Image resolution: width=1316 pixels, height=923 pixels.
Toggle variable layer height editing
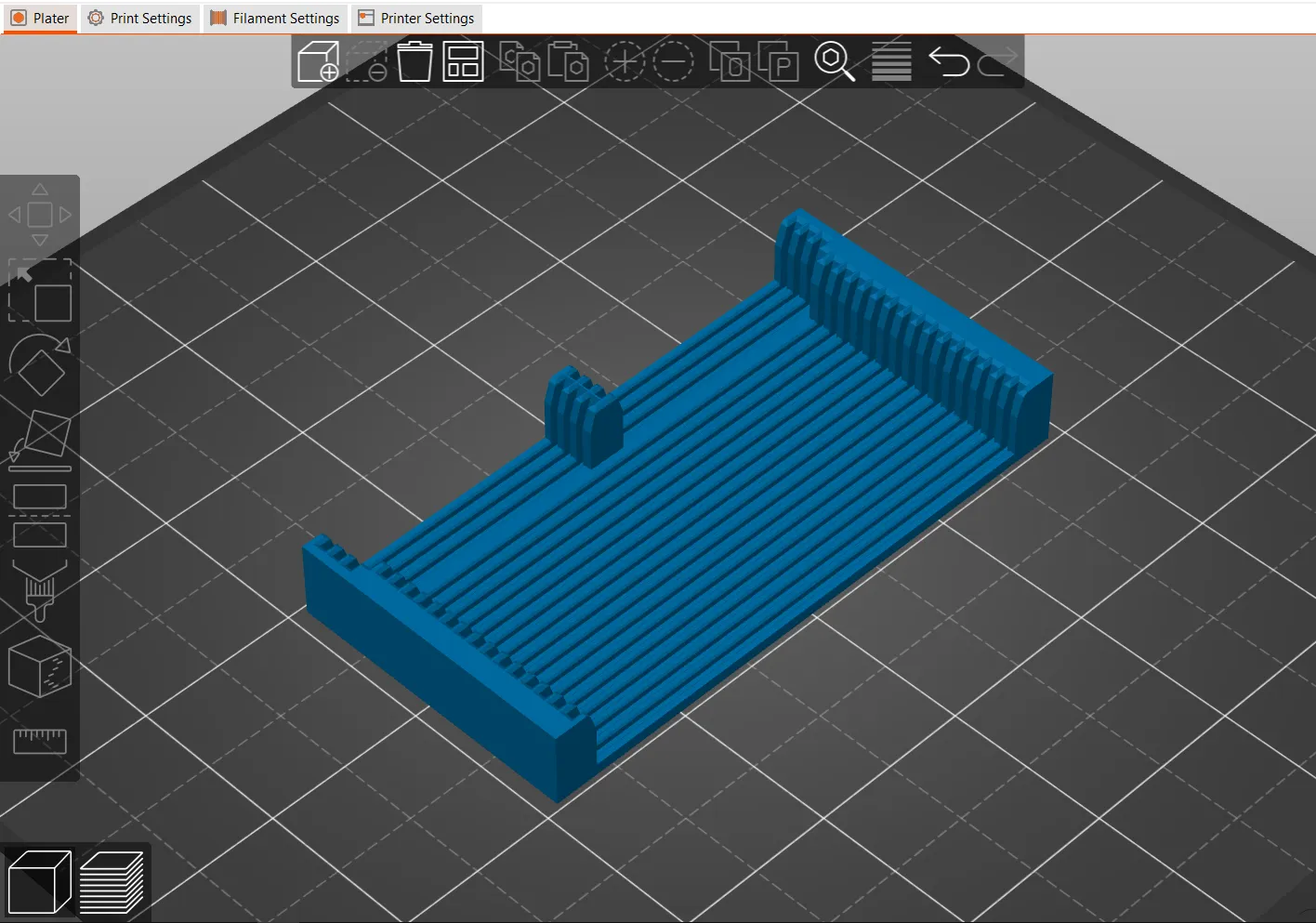click(891, 62)
